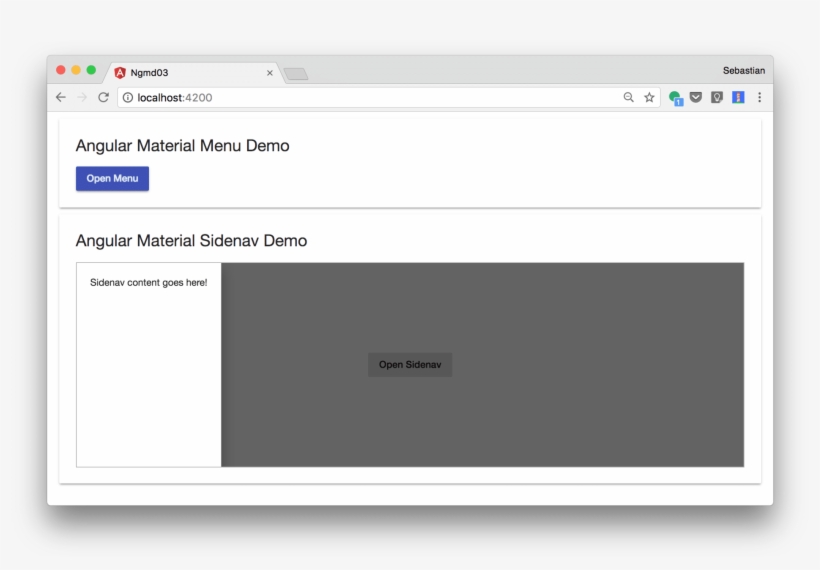Bookmark this page with the star icon

[650, 97]
